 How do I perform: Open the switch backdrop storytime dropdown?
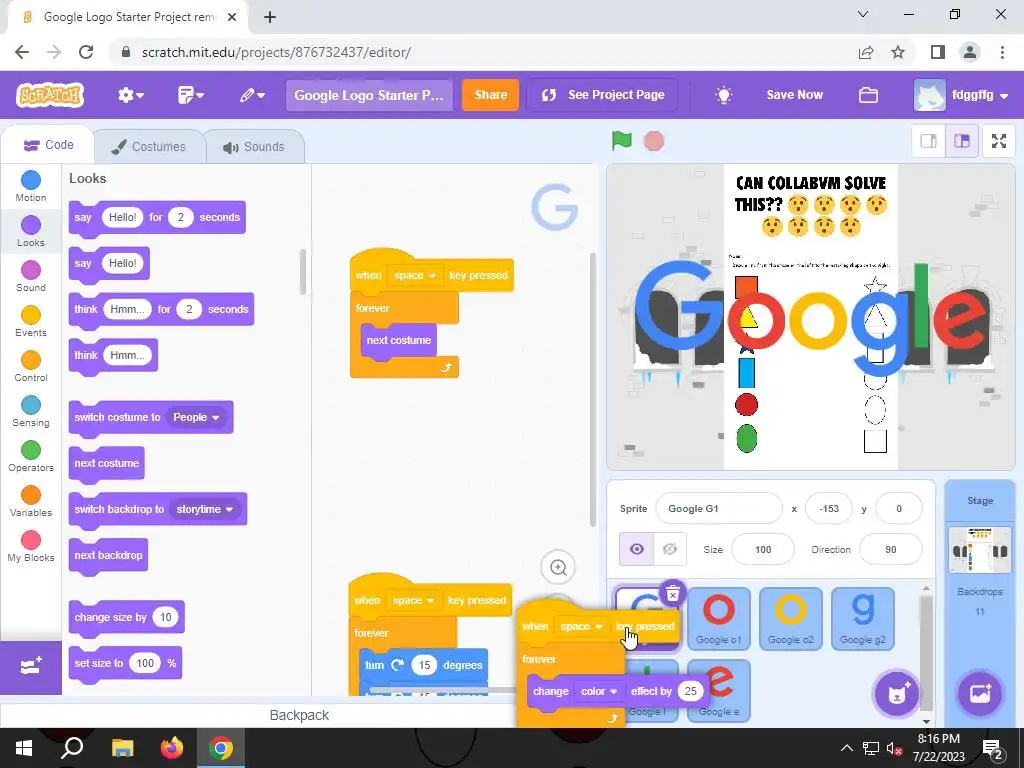tap(204, 509)
